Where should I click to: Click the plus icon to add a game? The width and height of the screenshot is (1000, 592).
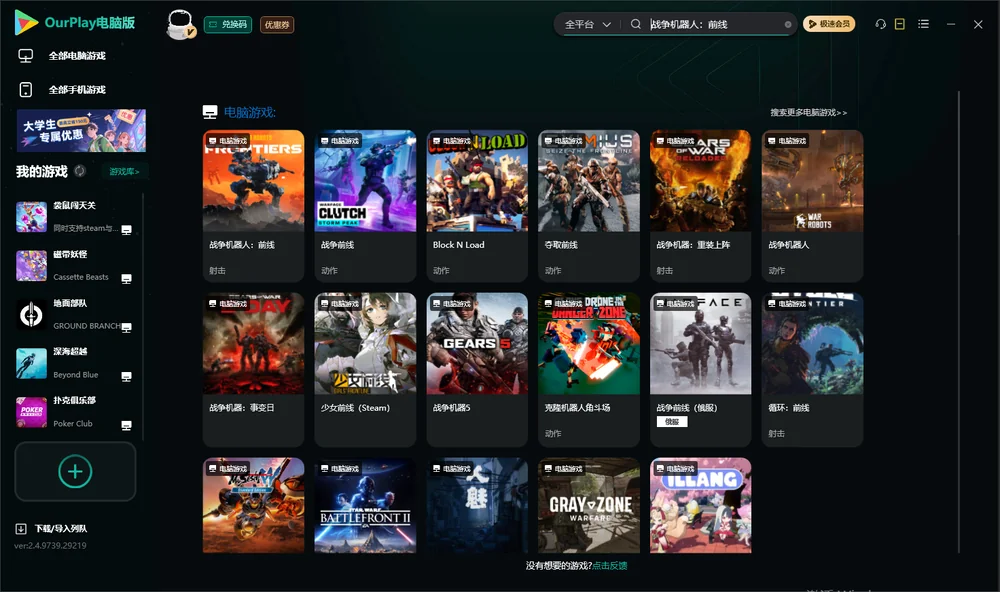pyautogui.click(x=75, y=472)
